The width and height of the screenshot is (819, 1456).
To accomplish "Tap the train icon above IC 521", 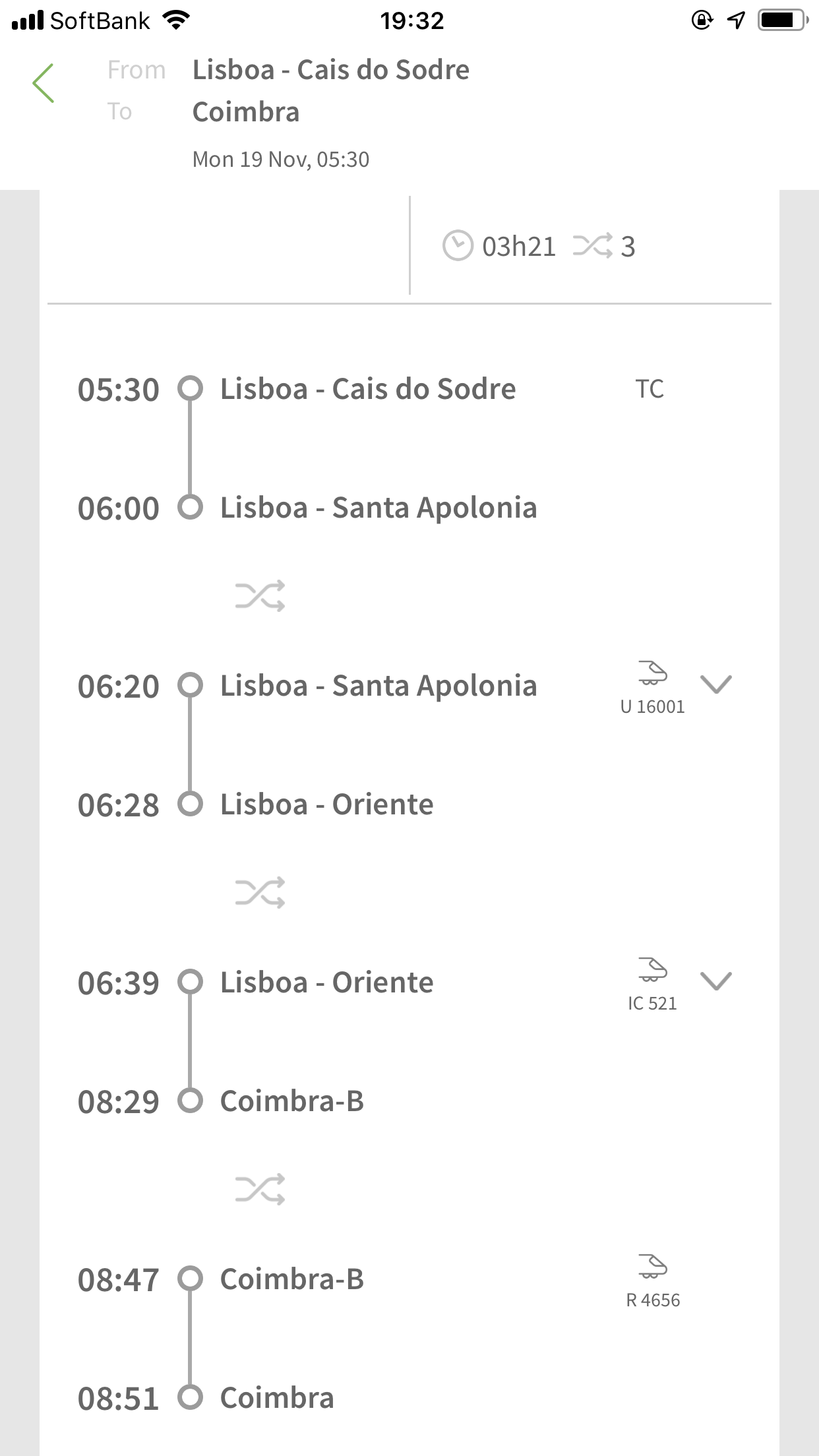I will click(652, 969).
